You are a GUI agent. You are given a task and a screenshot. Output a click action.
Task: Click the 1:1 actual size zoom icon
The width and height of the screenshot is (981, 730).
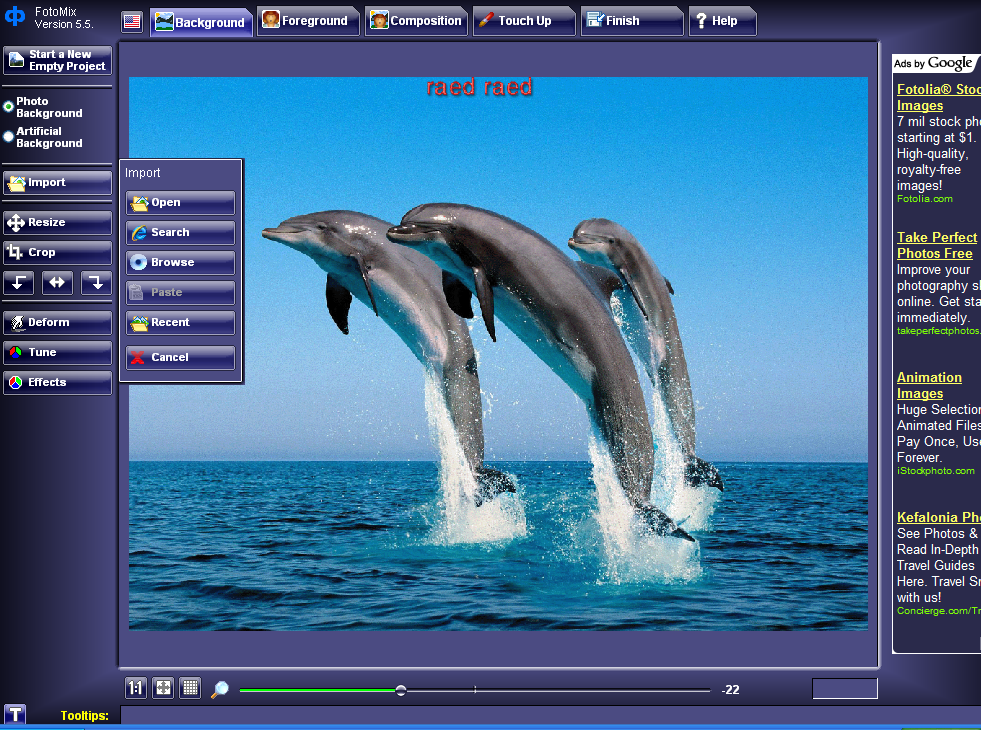135,688
